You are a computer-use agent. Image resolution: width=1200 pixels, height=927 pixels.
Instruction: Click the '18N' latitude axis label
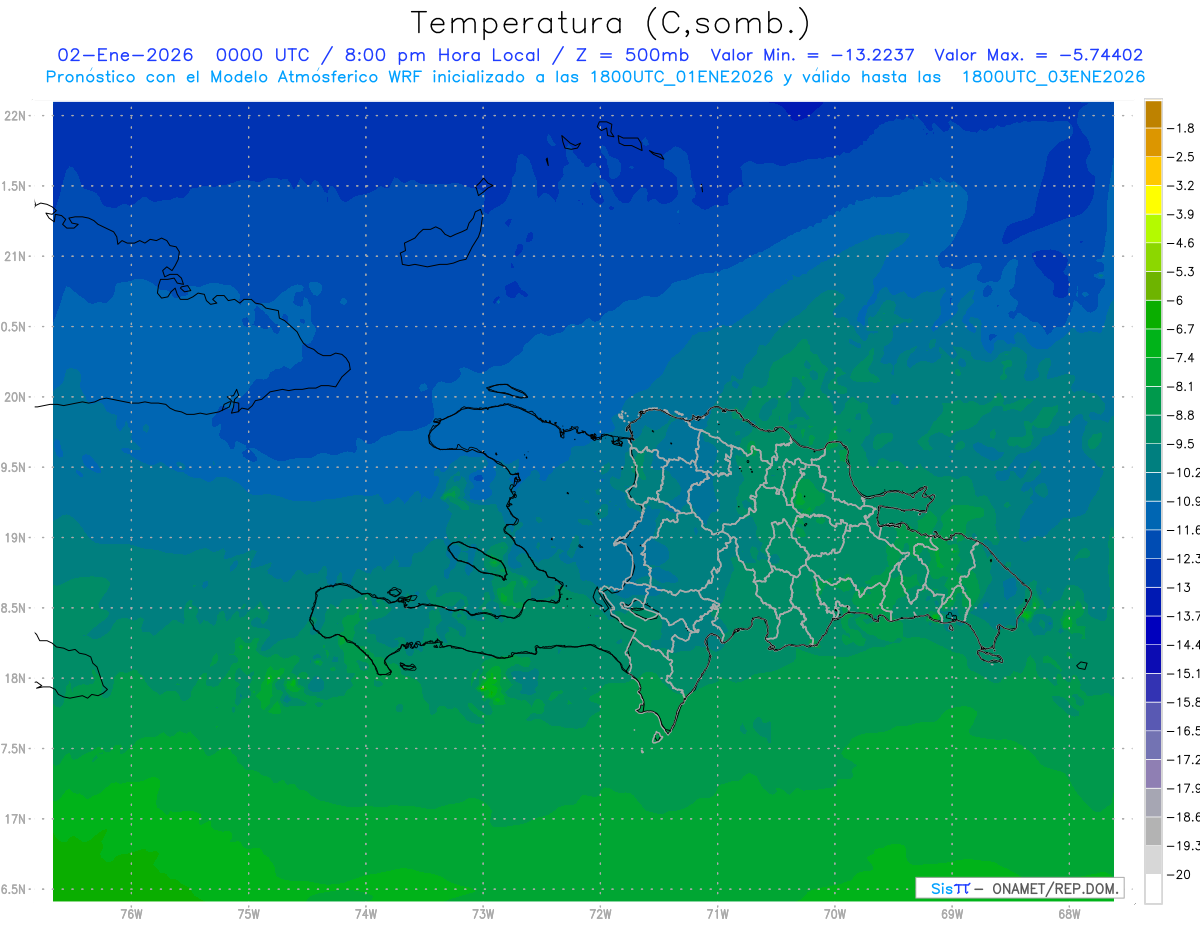tap(14, 678)
